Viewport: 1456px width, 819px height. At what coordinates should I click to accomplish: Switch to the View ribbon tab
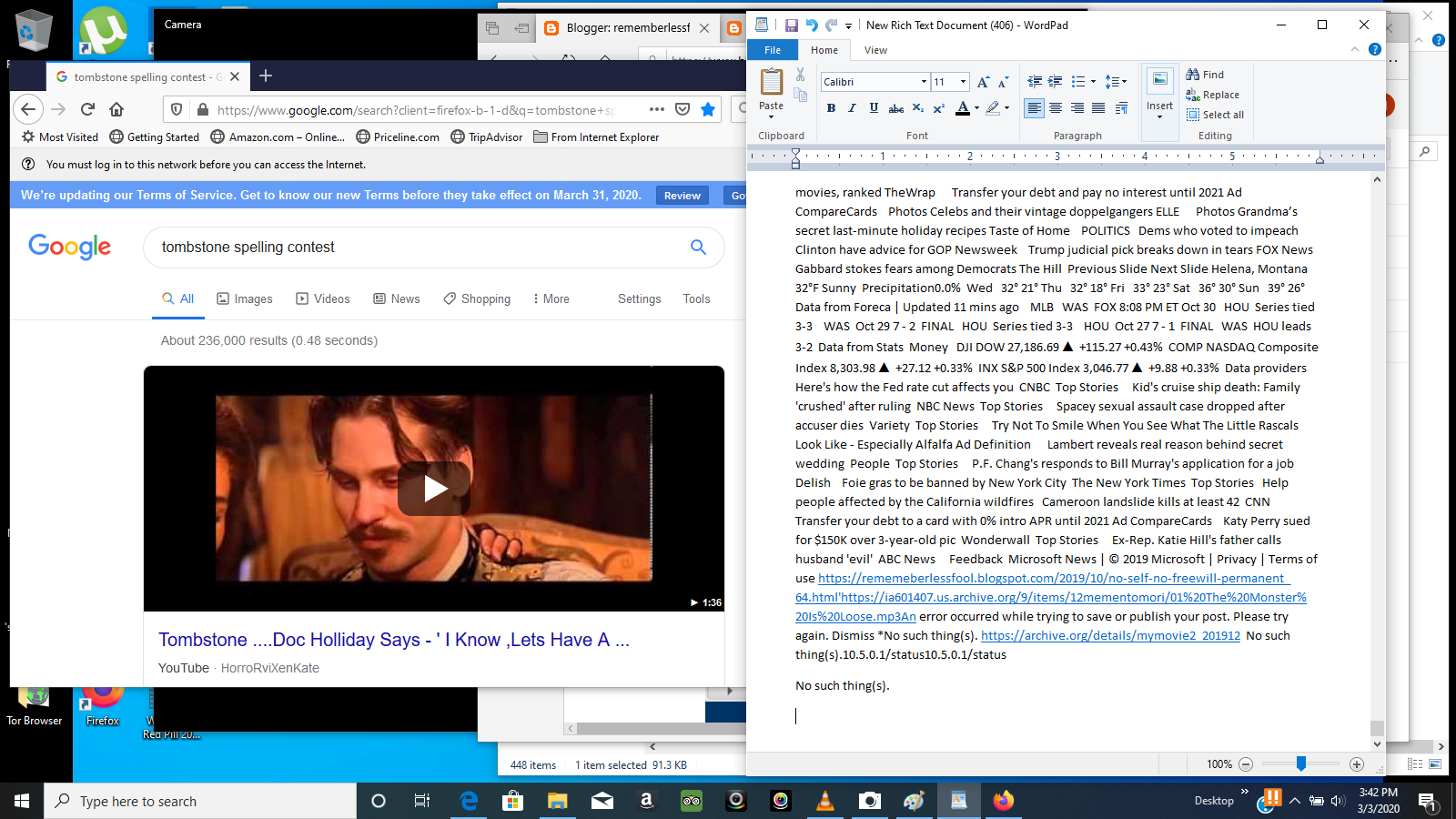pyautogui.click(x=875, y=50)
